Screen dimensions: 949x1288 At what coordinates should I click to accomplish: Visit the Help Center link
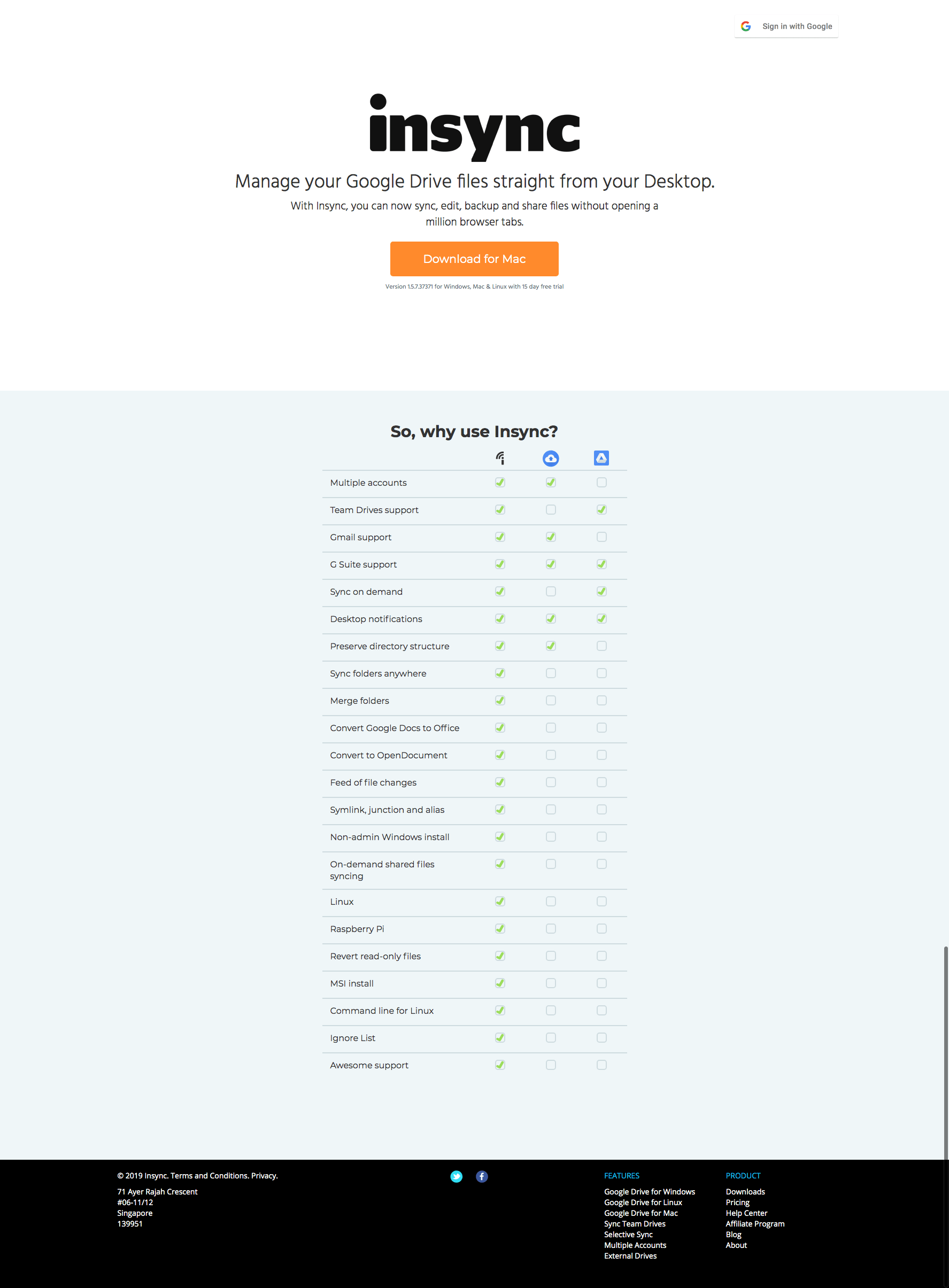(746, 1213)
